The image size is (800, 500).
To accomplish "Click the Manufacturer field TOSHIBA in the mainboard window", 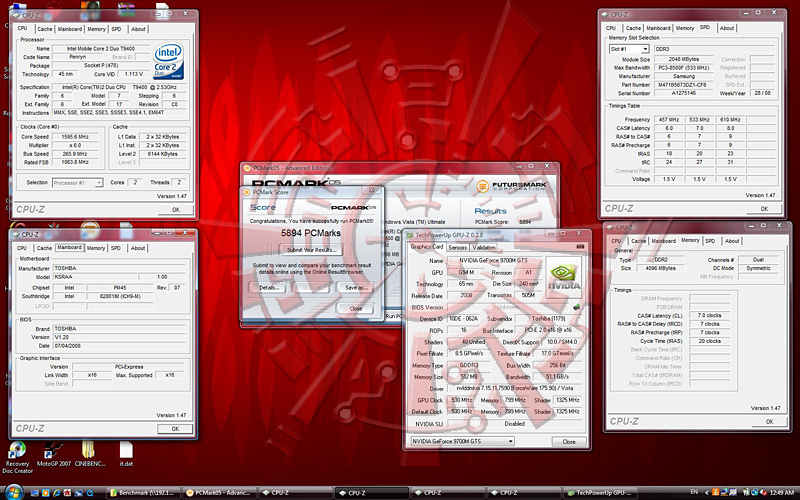I will click(118, 268).
